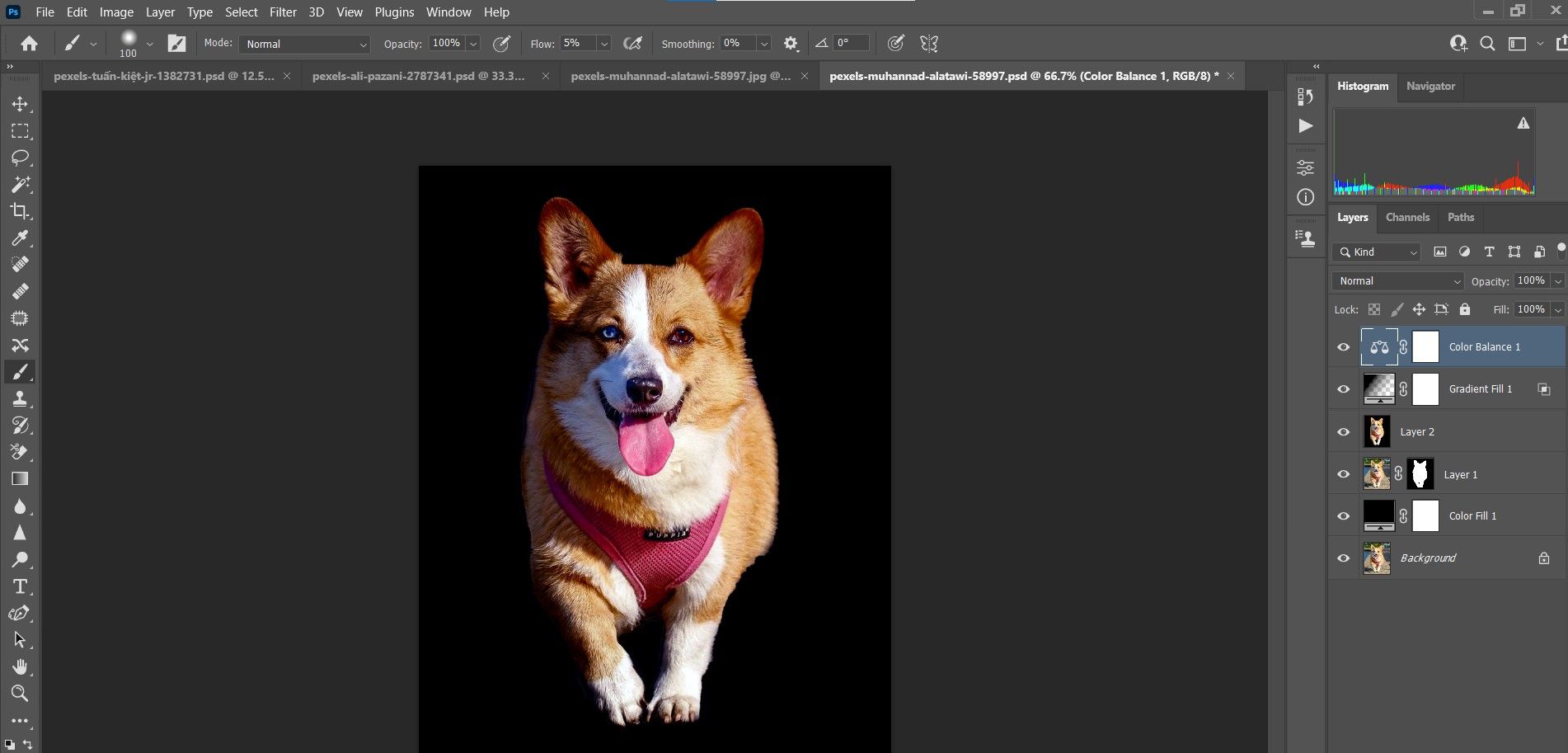This screenshot has height=753, width=1568.
Task: Open brush smoothing options gear
Action: (791, 44)
